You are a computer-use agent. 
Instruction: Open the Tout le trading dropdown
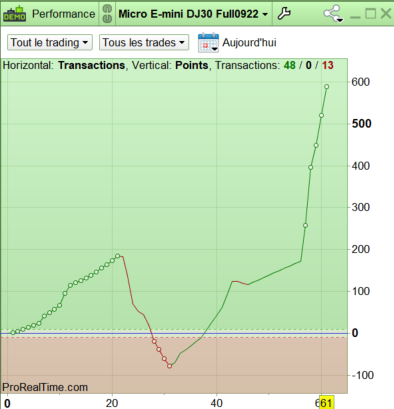click(50, 43)
